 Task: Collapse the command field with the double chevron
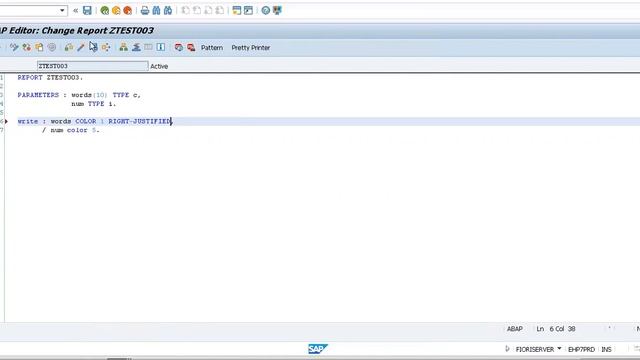tap(76, 11)
